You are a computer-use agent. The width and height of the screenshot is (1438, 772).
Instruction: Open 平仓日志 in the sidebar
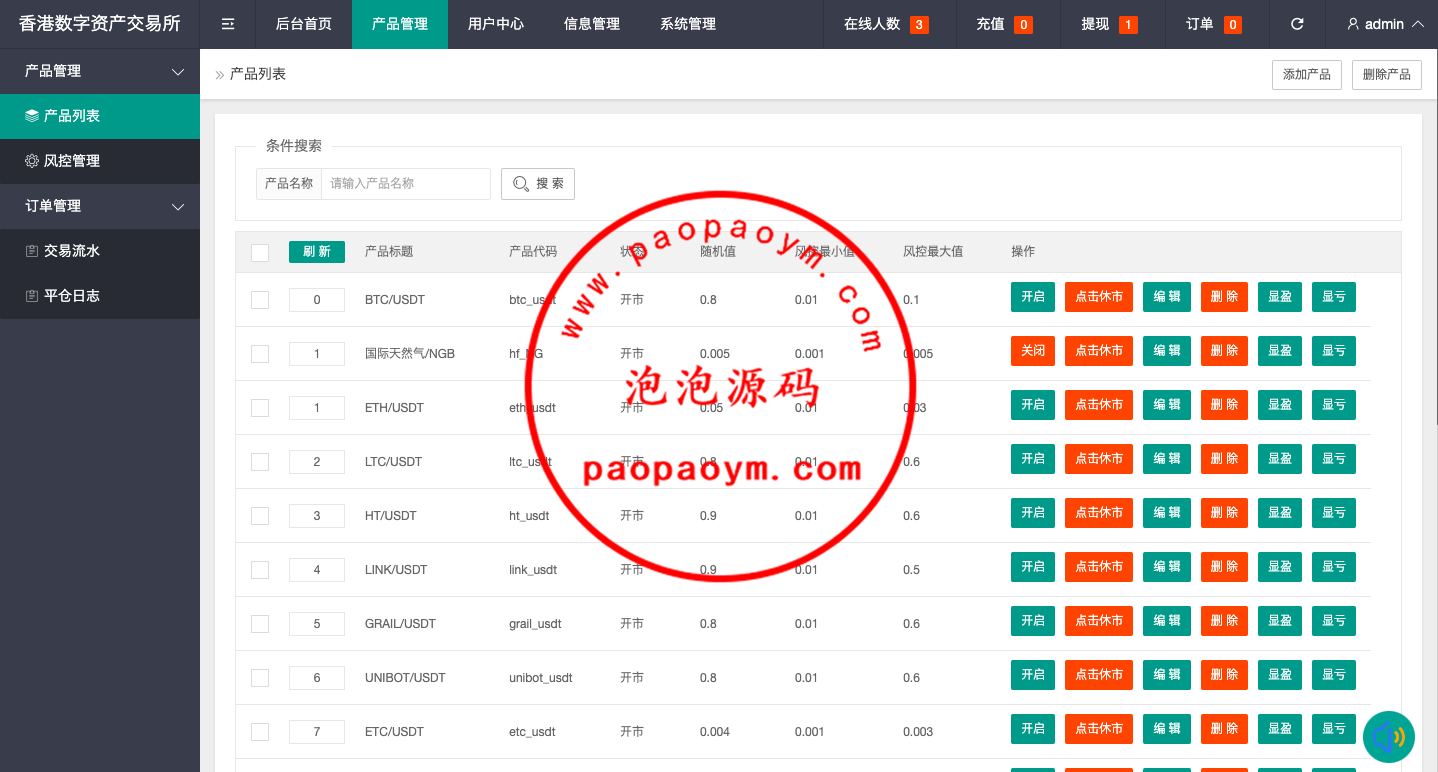[100, 296]
